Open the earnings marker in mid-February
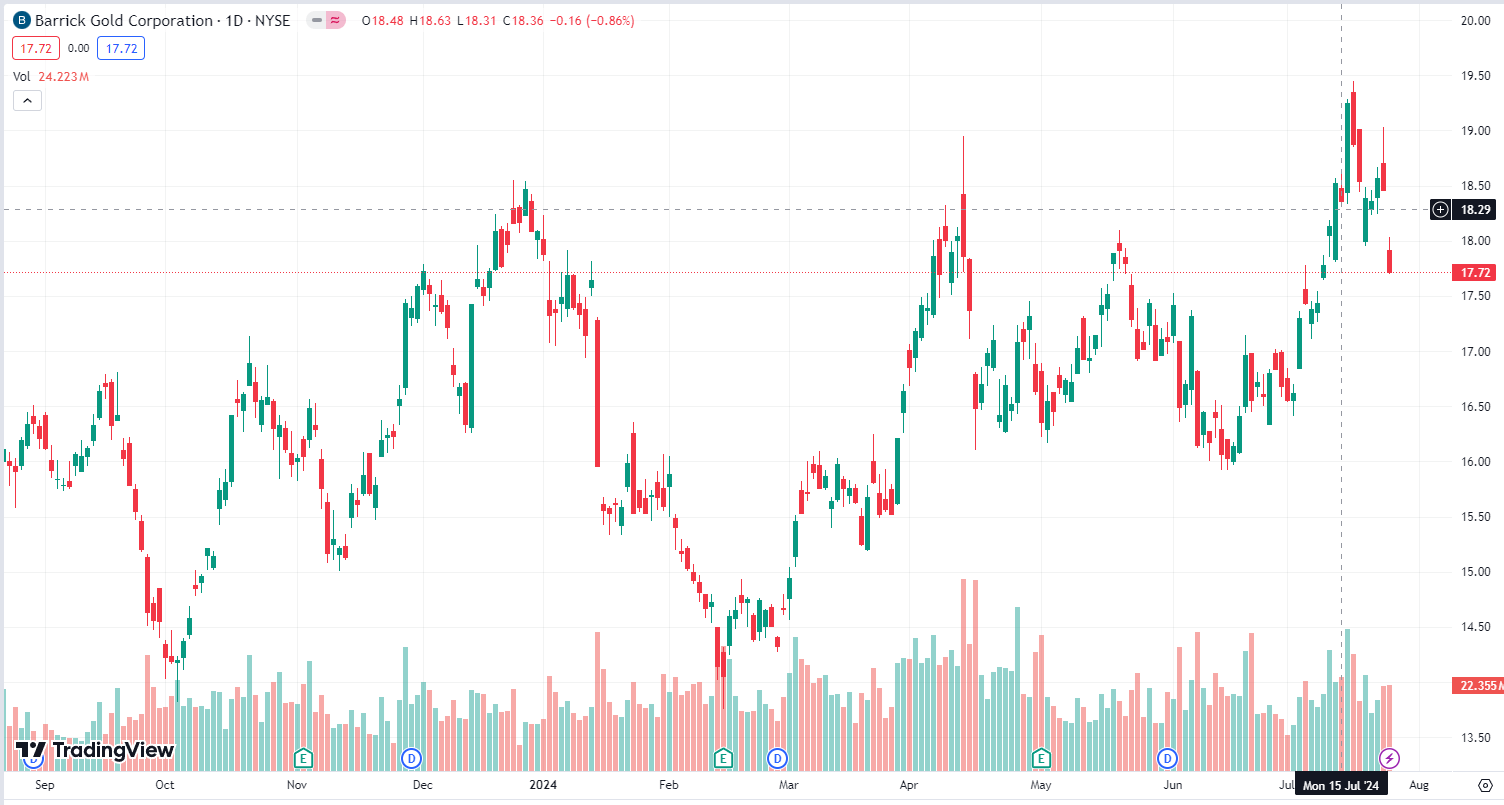This screenshot has width=1504, height=805. (x=724, y=758)
